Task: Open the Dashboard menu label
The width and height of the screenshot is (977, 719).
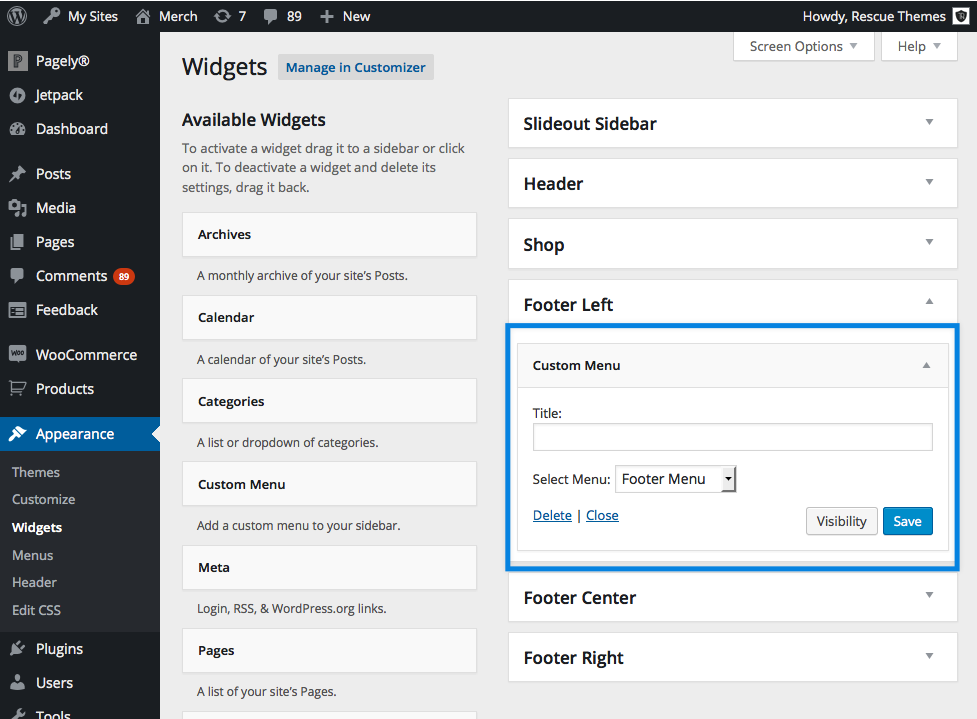Action: coord(72,129)
